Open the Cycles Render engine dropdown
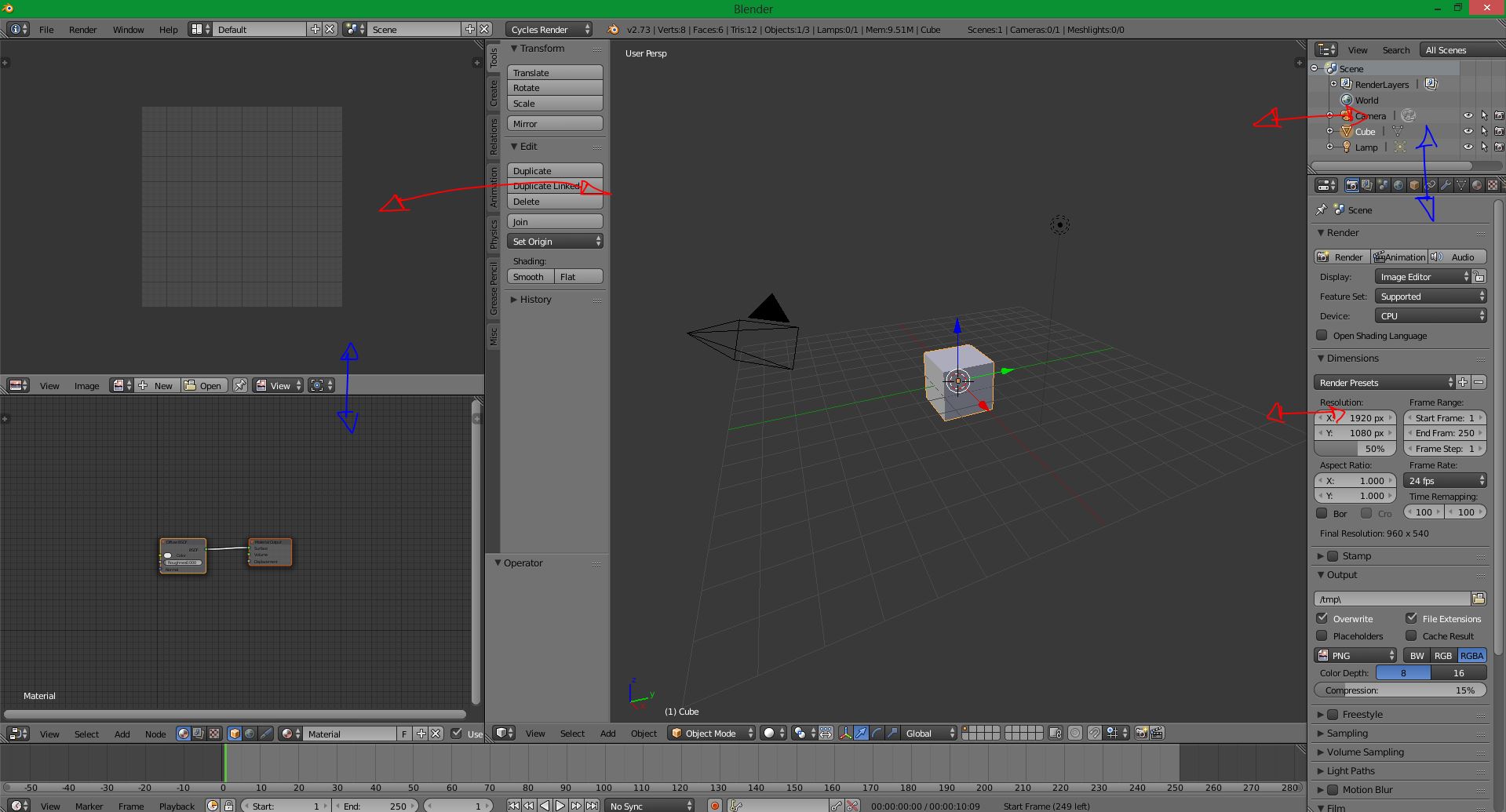 click(549, 29)
